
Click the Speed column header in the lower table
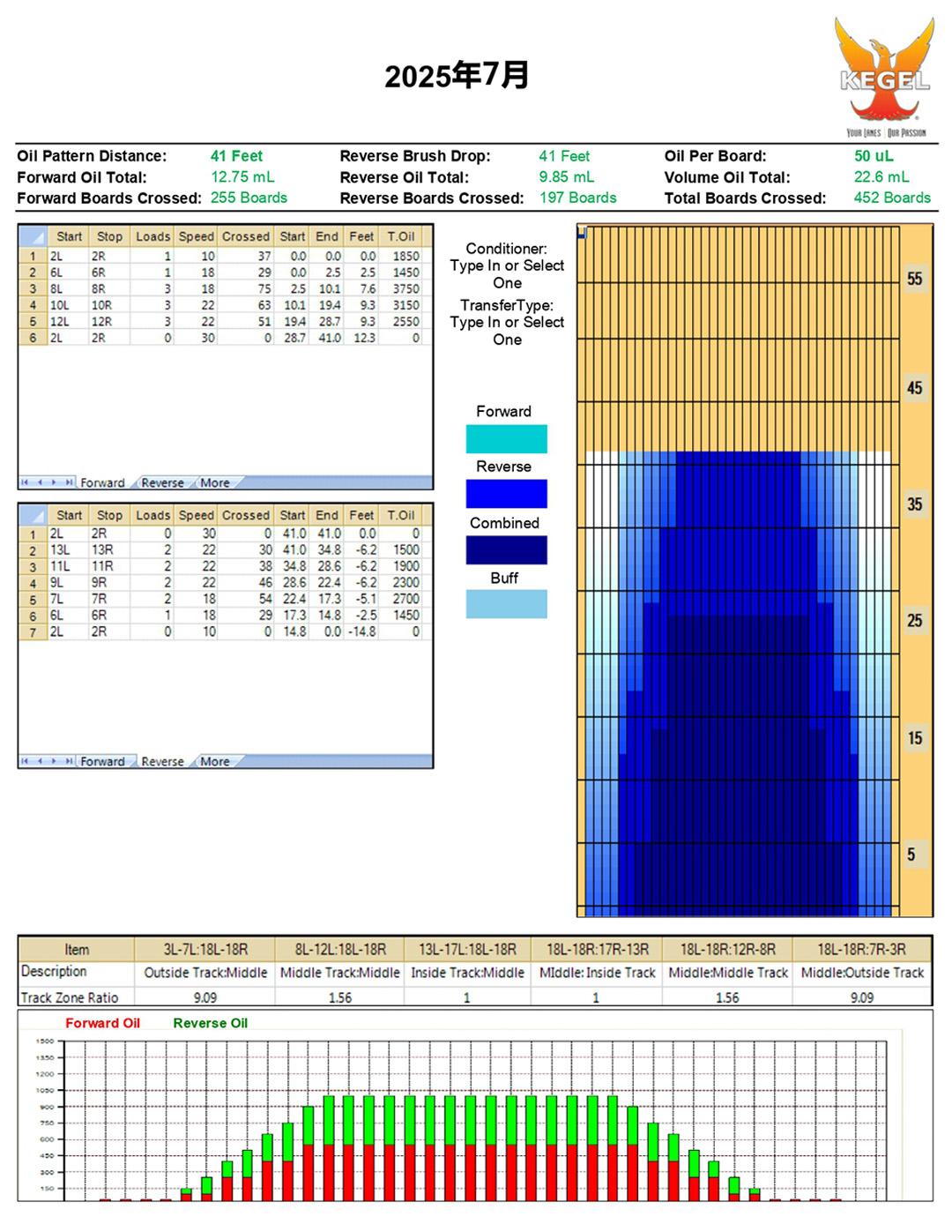[x=196, y=515]
